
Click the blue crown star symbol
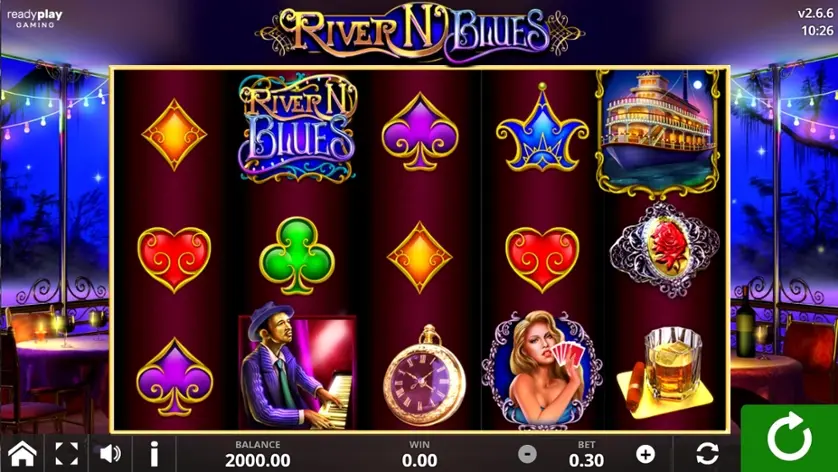[542, 127]
